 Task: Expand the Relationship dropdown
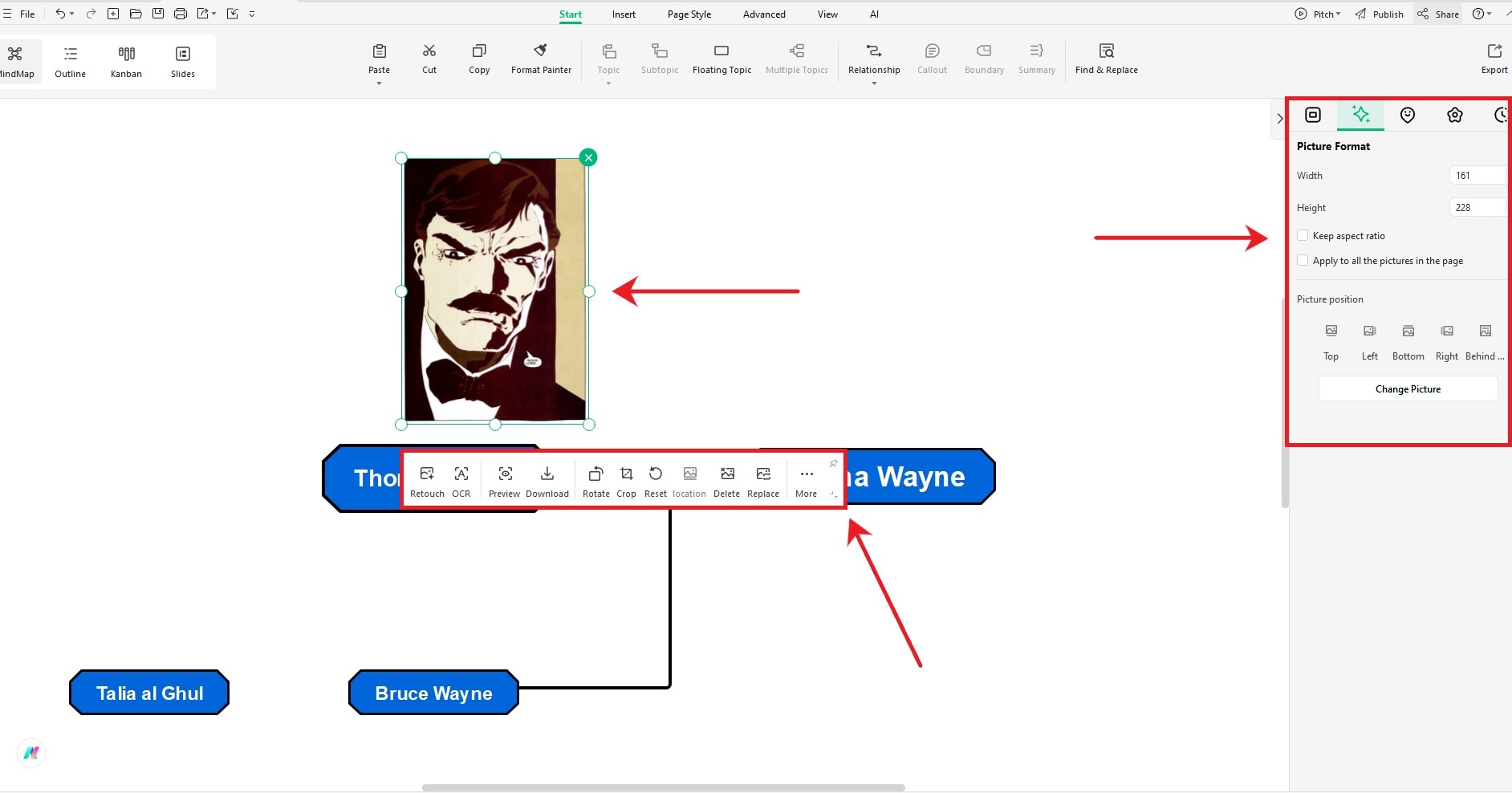click(x=874, y=83)
